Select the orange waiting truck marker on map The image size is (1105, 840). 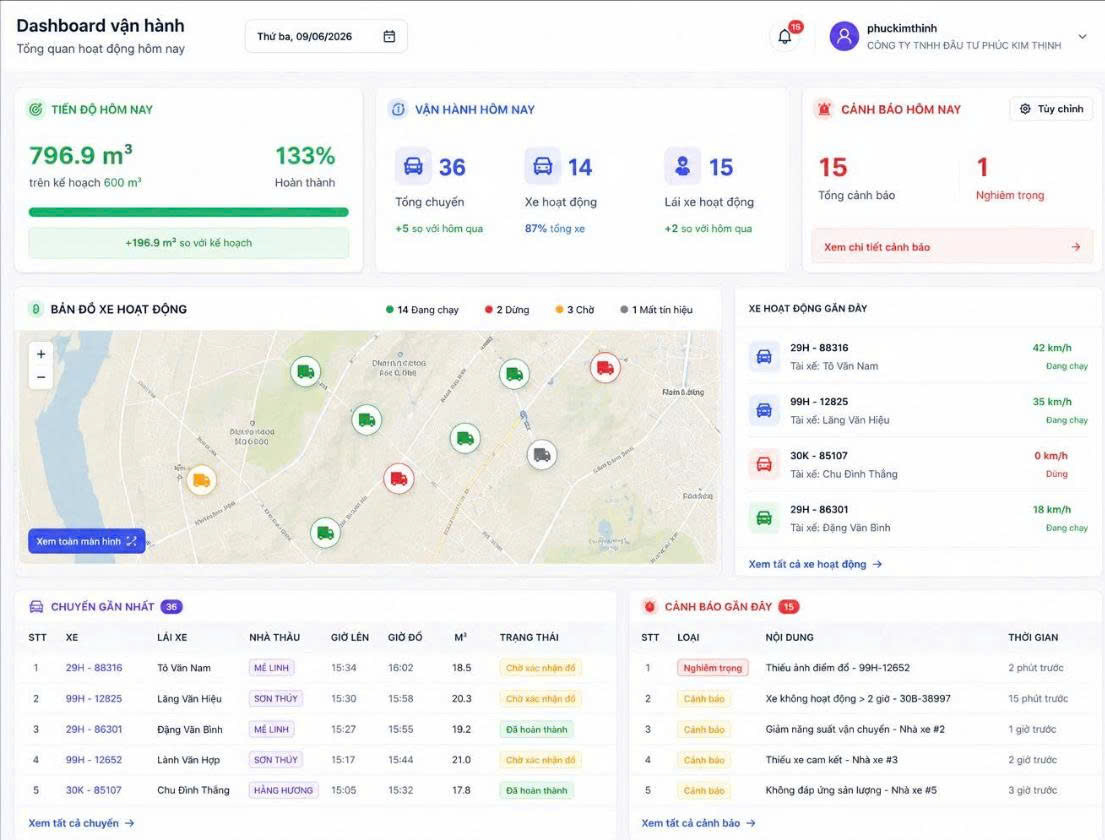[x=202, y=480]
